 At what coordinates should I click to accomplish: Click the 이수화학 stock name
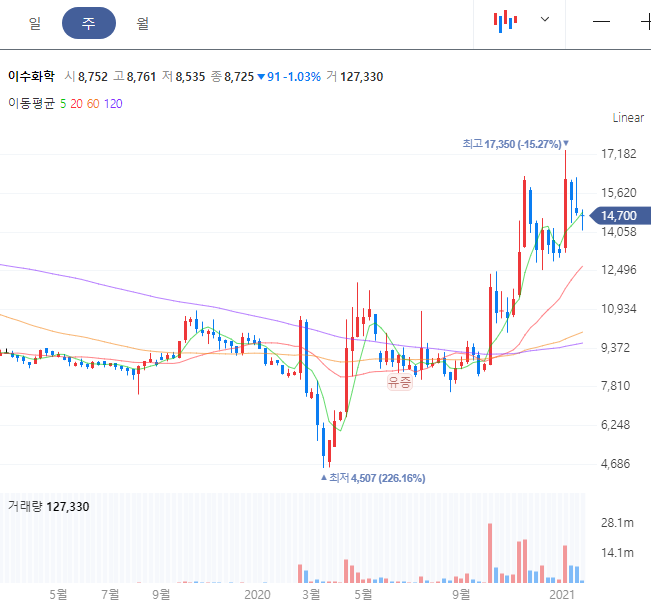[32, 76]
